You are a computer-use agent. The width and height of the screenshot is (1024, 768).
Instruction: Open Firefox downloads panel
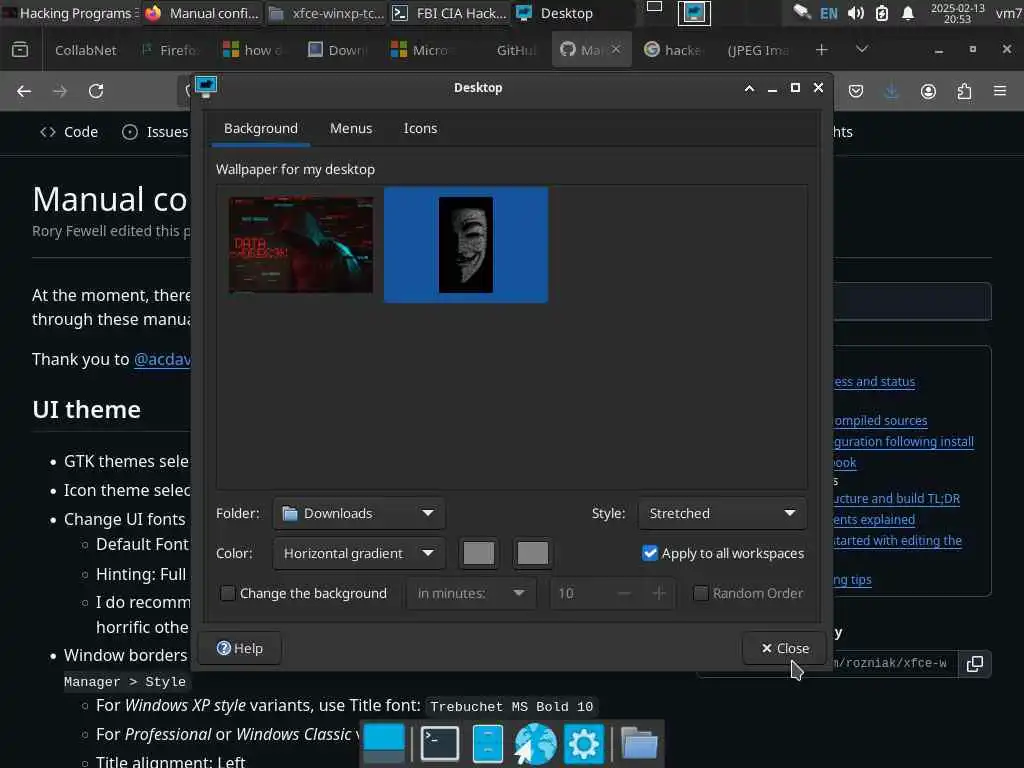tap(891, 91)
